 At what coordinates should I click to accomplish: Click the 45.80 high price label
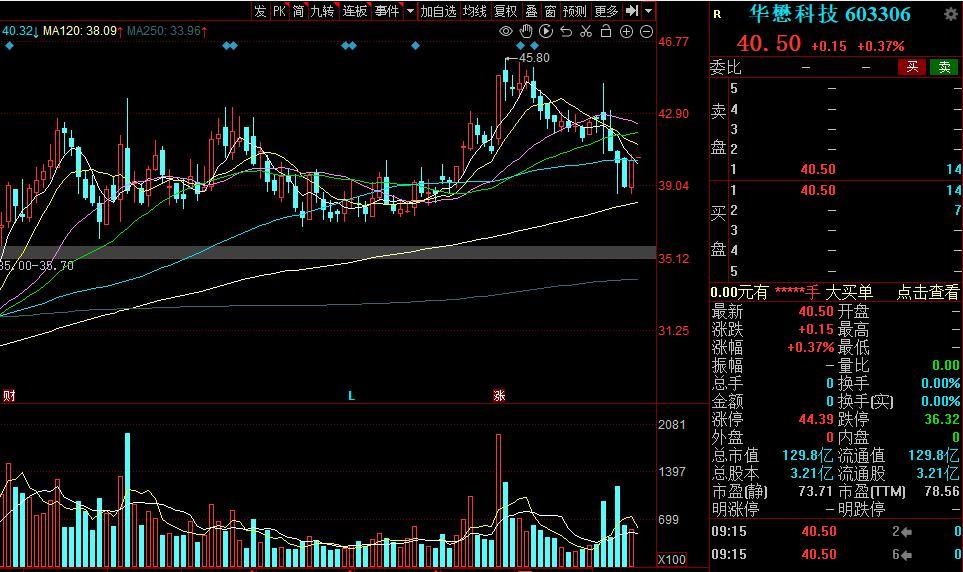[534, 58]
